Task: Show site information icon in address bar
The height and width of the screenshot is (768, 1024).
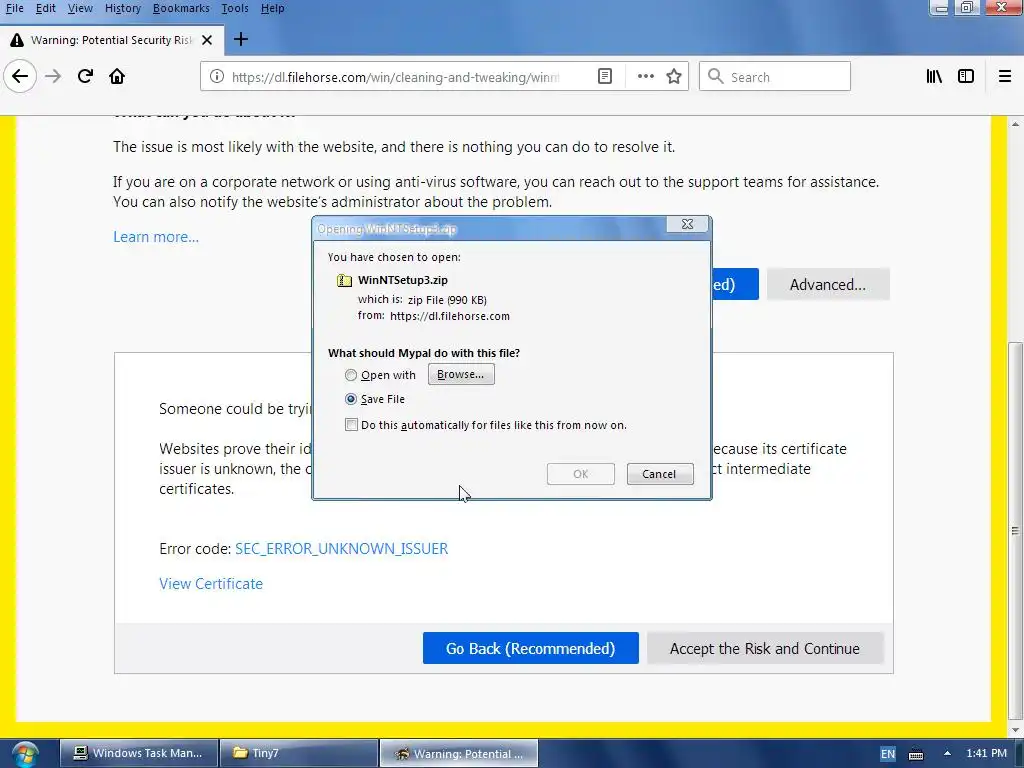Action: coord(216,76)
